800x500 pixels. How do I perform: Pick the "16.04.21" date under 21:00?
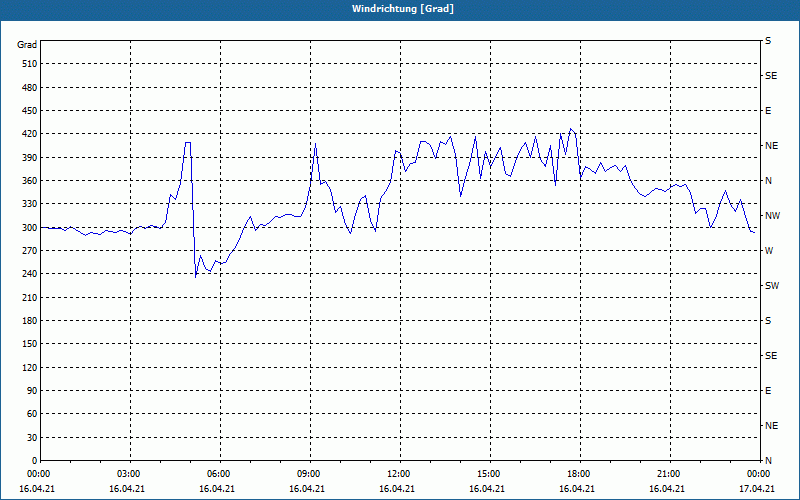pyautogui.click(x=666, y=489)
